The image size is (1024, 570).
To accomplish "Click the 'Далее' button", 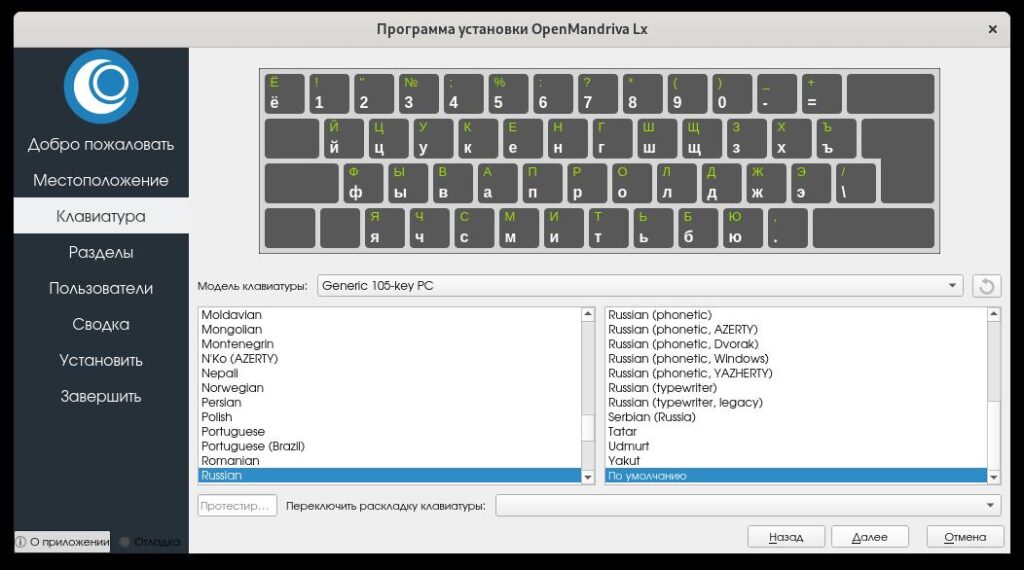I will pyautogui.click(x=870, y=537).
